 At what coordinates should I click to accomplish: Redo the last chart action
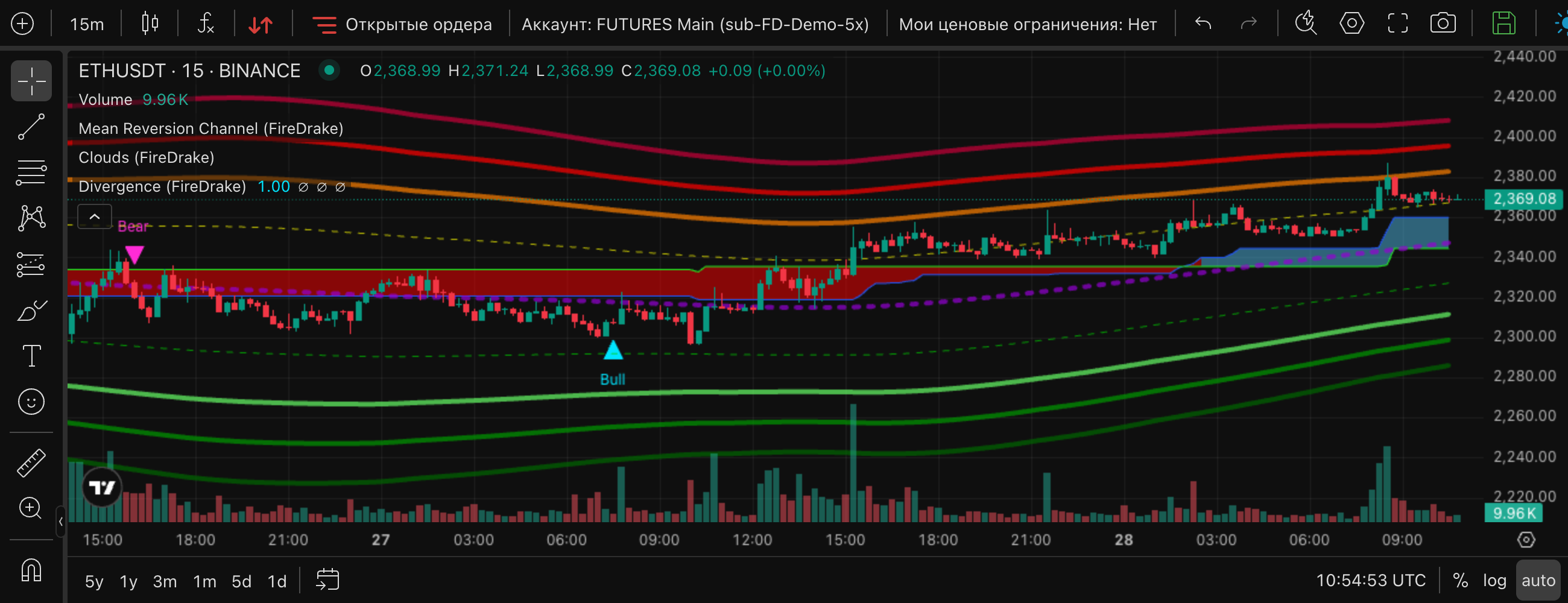(1248, 24)
